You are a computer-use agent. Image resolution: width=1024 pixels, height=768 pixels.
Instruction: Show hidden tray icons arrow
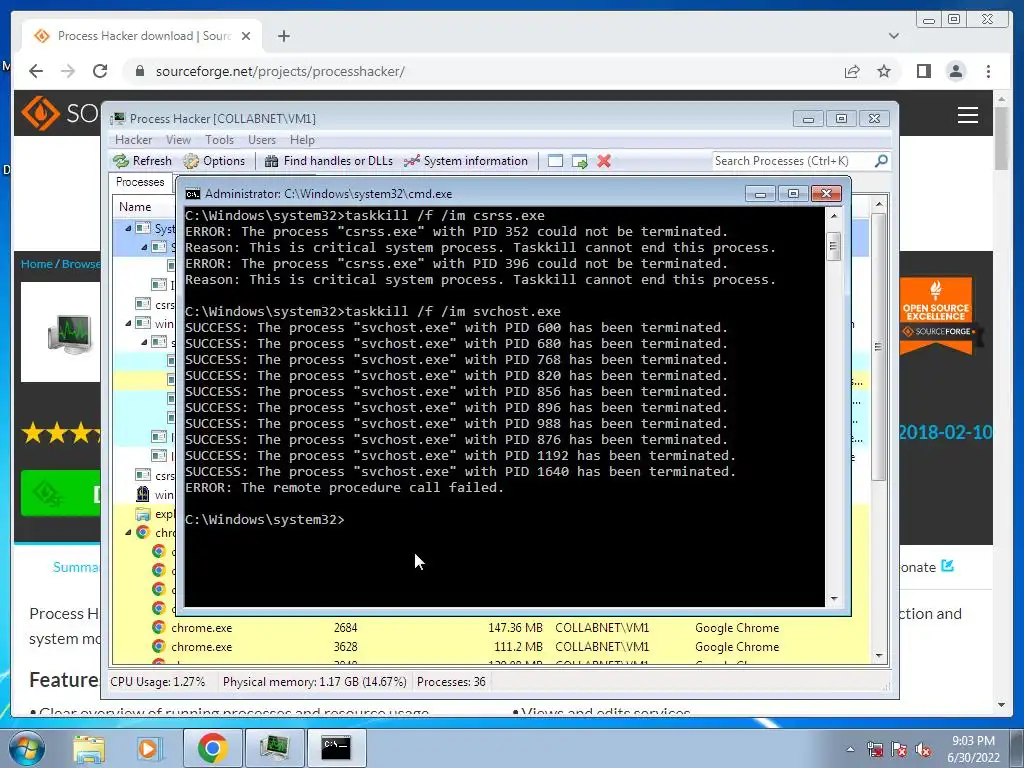pos(850,749)
